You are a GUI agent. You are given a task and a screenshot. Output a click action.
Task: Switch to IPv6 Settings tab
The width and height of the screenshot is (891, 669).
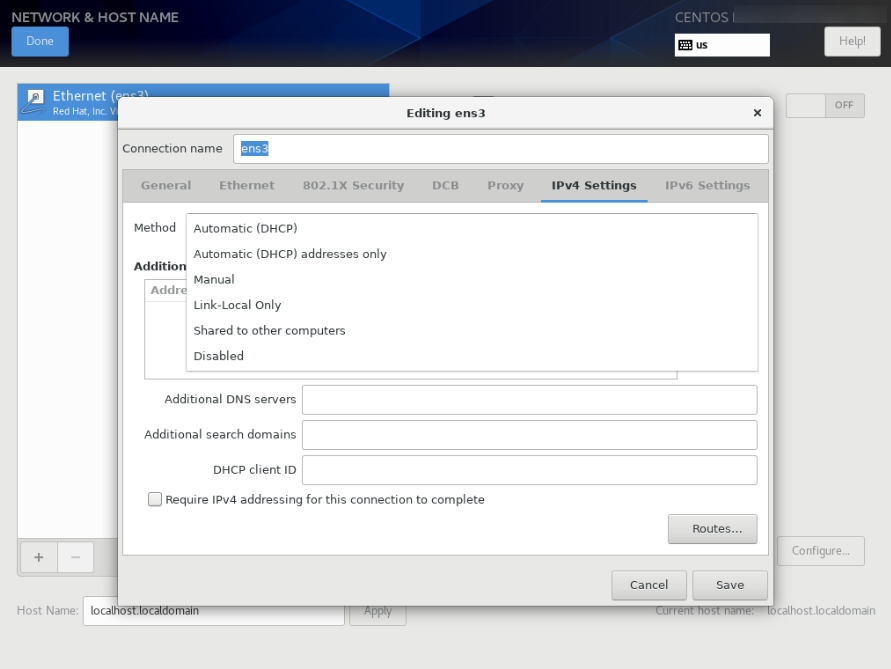[x=707, y=185]
